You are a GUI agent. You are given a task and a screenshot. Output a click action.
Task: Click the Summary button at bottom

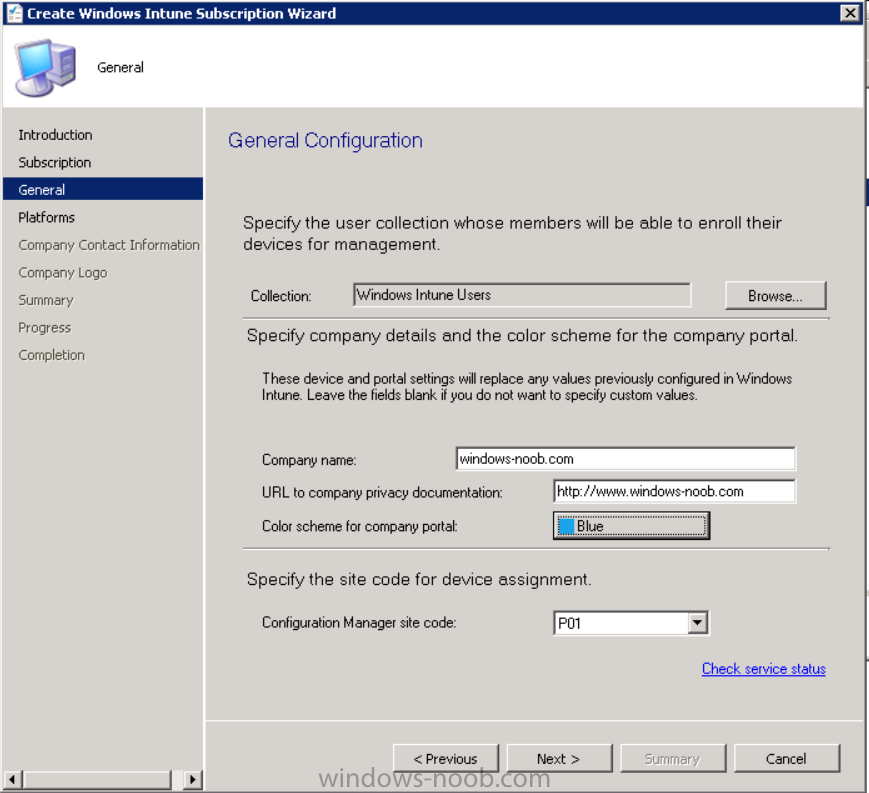673,759
